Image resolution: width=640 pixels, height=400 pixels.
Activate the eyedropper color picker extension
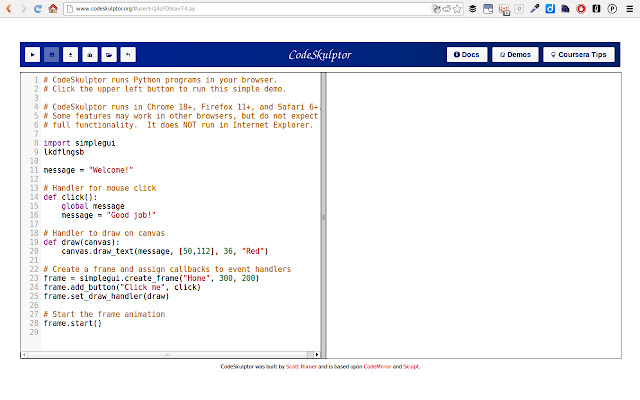pyautogui.click(x=535, y=9)
